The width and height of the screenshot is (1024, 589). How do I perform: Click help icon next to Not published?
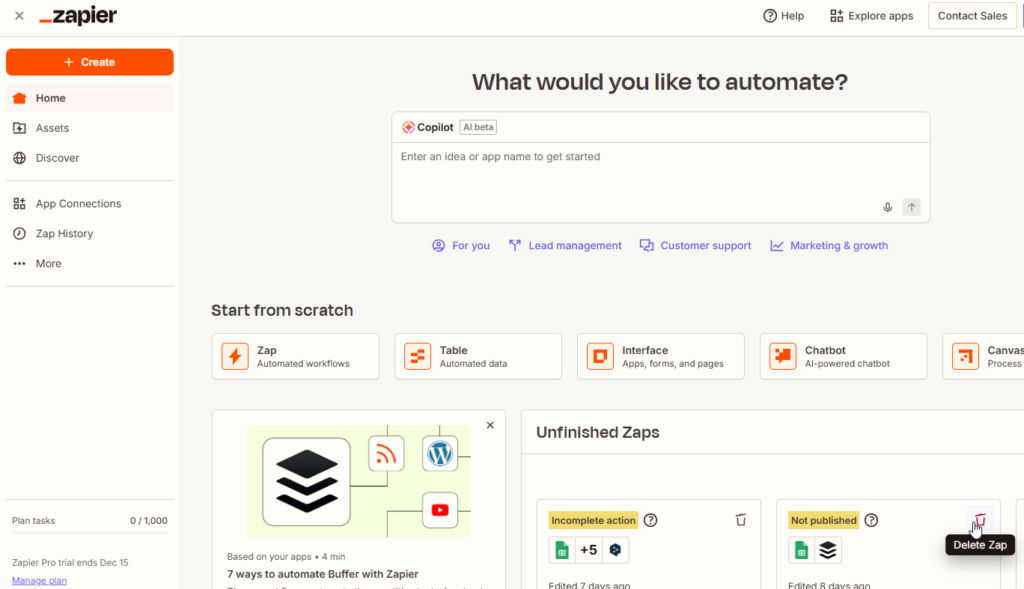click(871, 520)
